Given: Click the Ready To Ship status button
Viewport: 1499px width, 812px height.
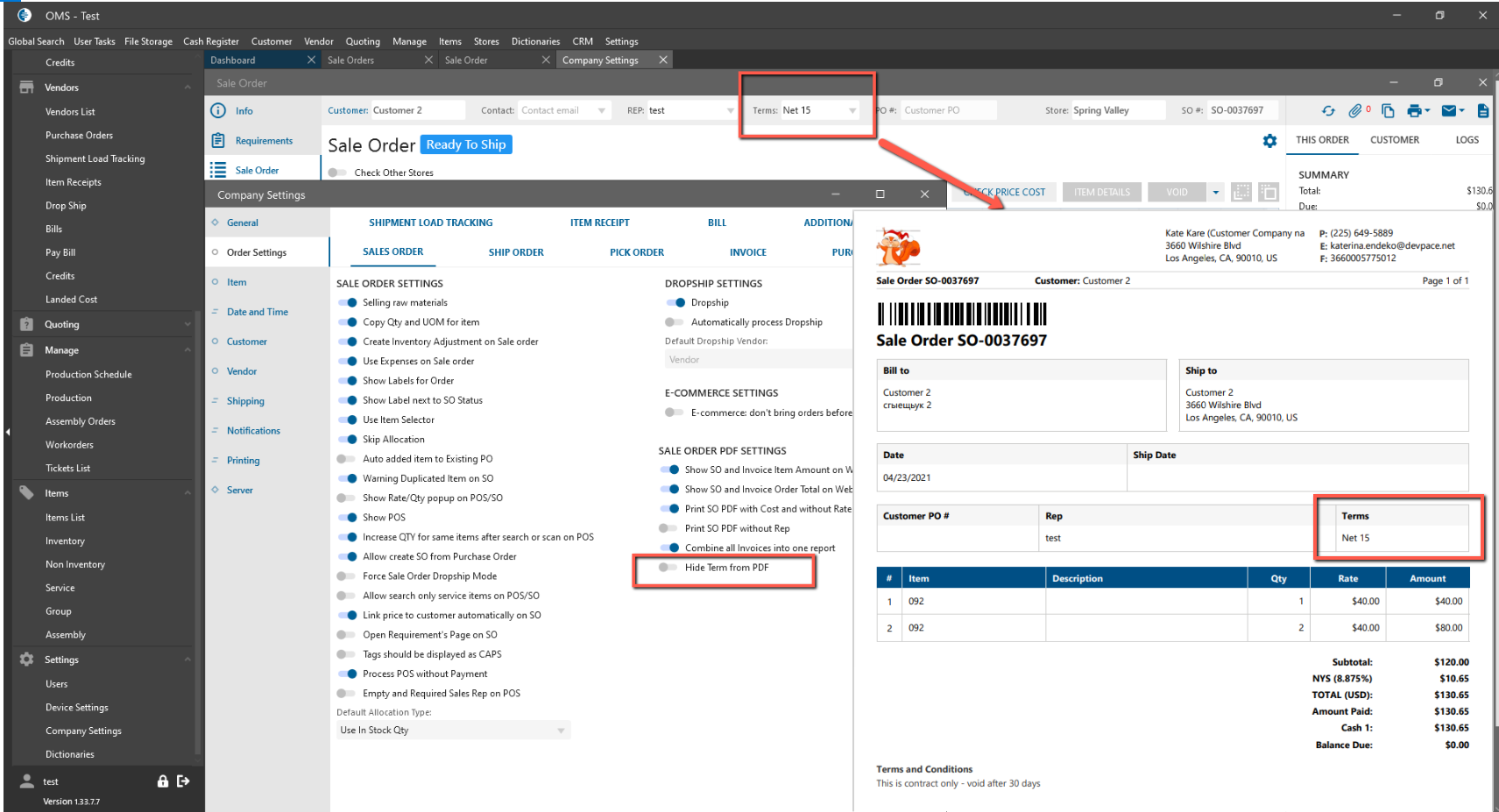Looking at the screenshot, I should (x=466, y=145).
